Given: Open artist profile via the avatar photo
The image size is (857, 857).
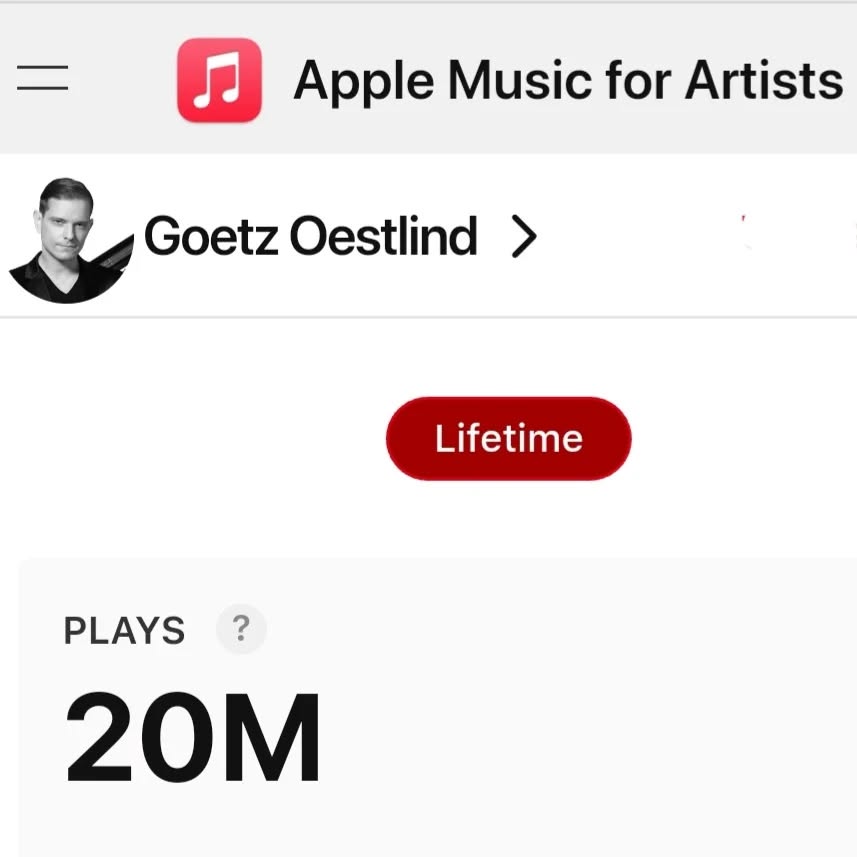Looking at the screenshot, I should [66, 236].
